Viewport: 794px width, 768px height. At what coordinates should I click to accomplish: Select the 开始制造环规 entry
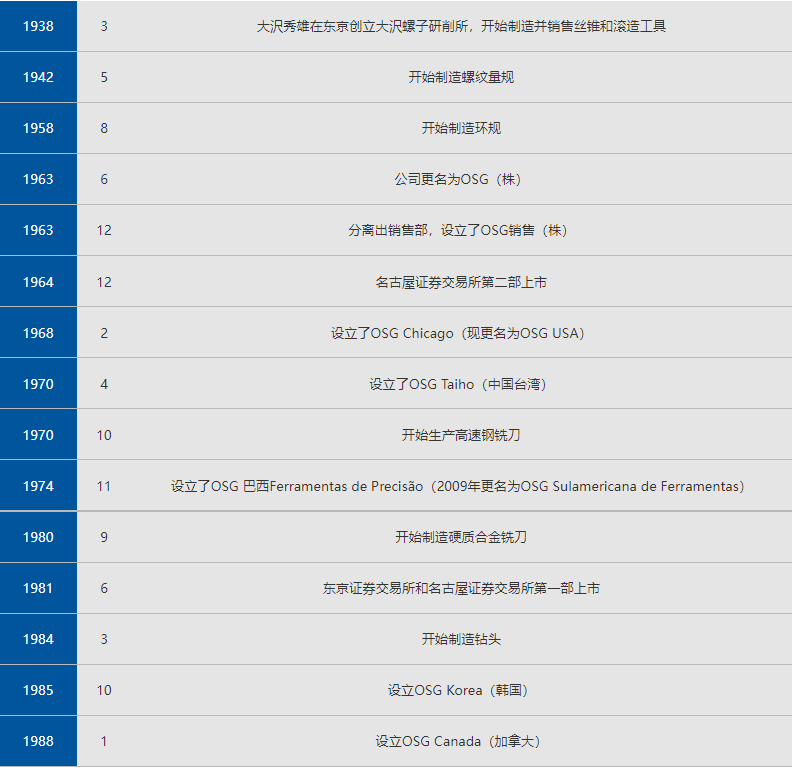point(461,128)
